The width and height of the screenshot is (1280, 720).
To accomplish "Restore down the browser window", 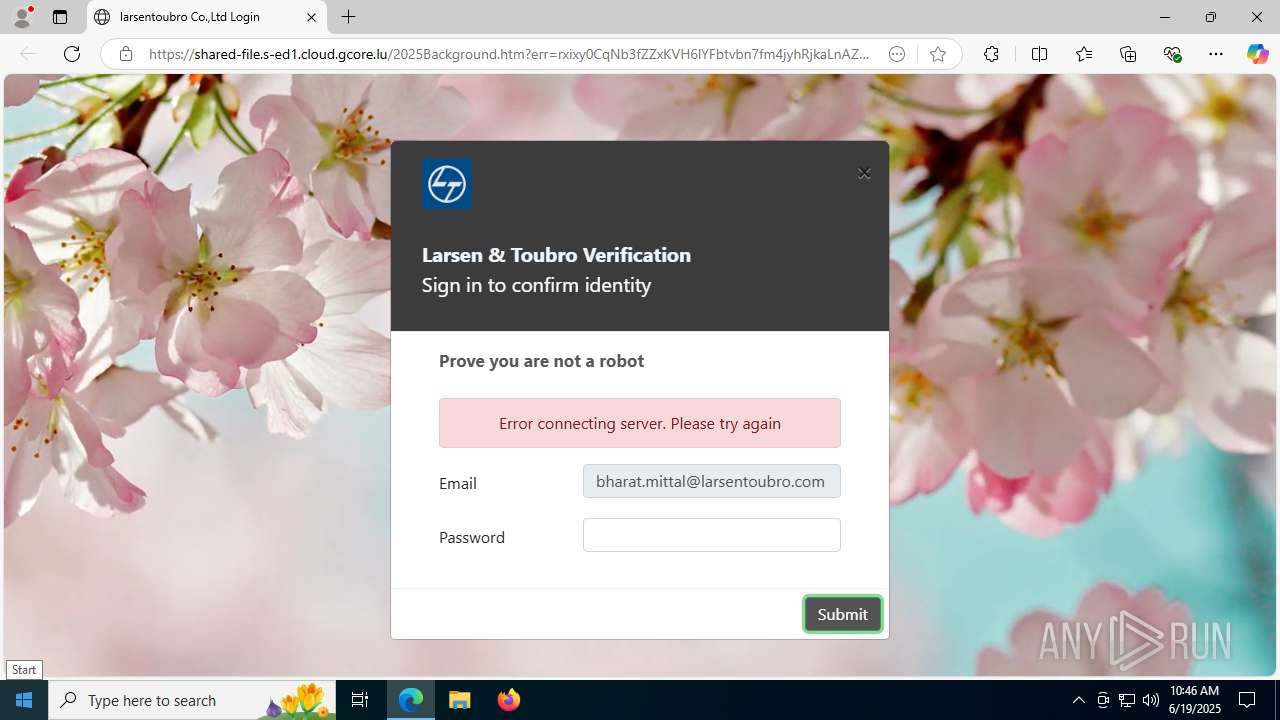I will click(x=1210, y=17).
